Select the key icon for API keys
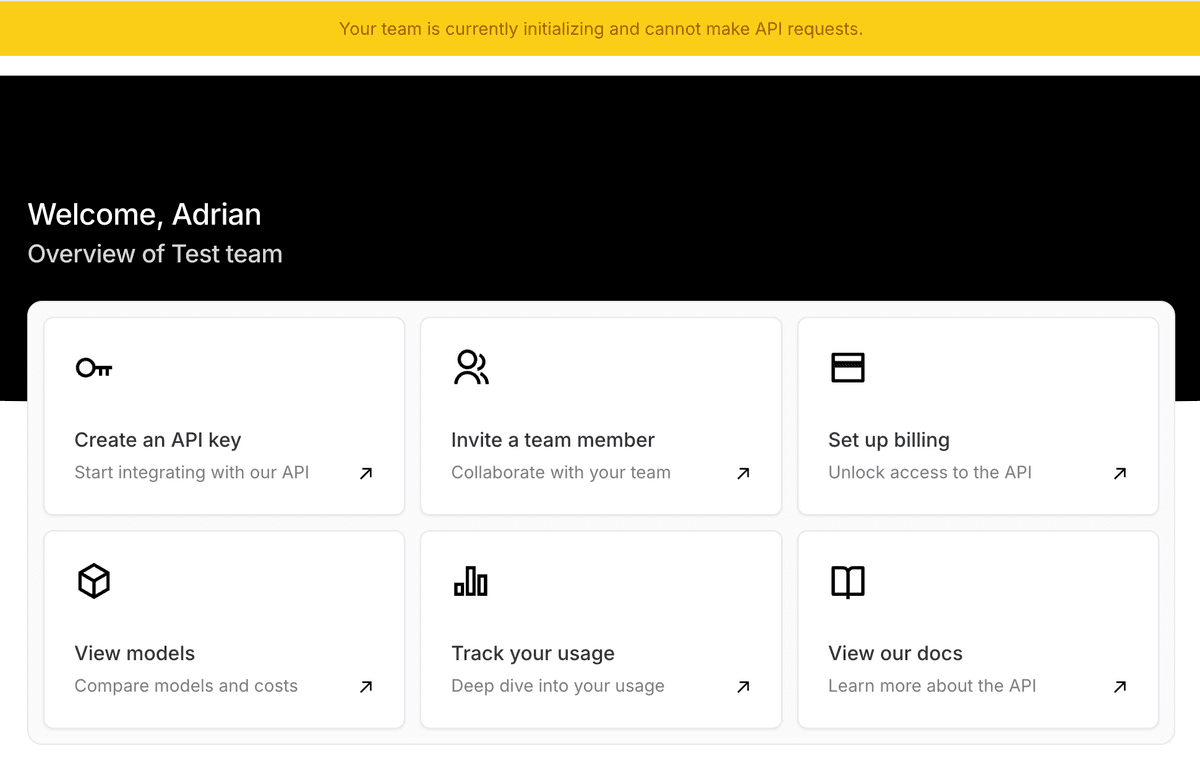The height and width of the screenshot is (776, 1200). pos(93,367)
